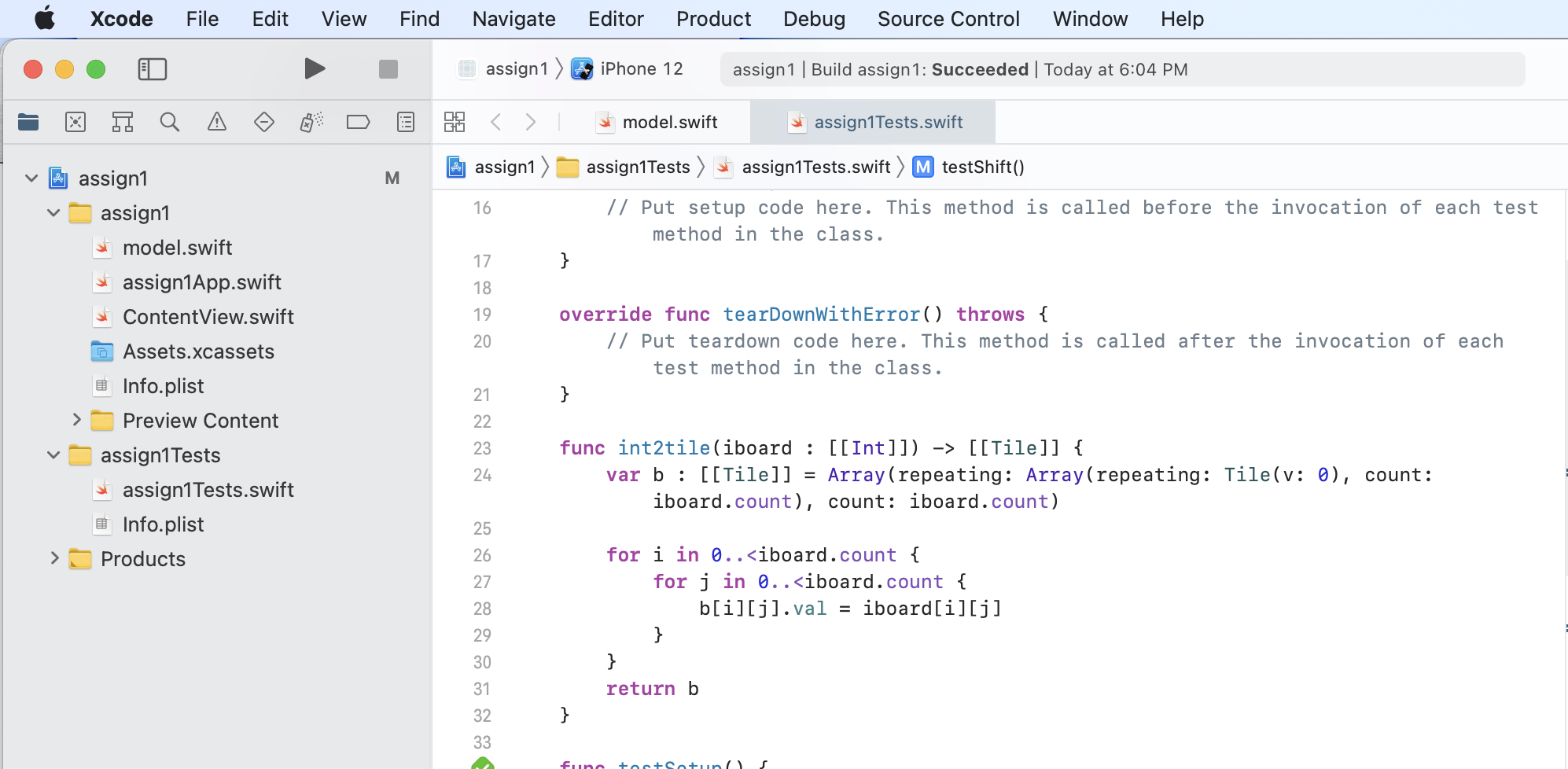The width and height of the screenshot is (1568, 769).
Task: Open the Apple menu
Action: pyautogui.click(x=45, y=18)
